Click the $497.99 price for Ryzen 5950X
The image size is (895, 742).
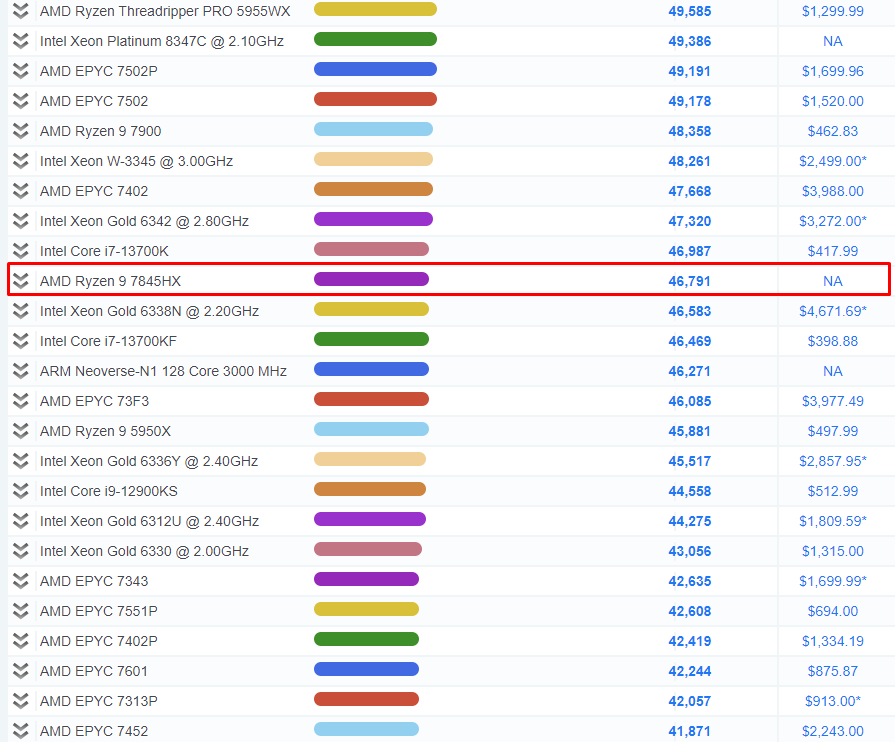[x=833, y=432]
